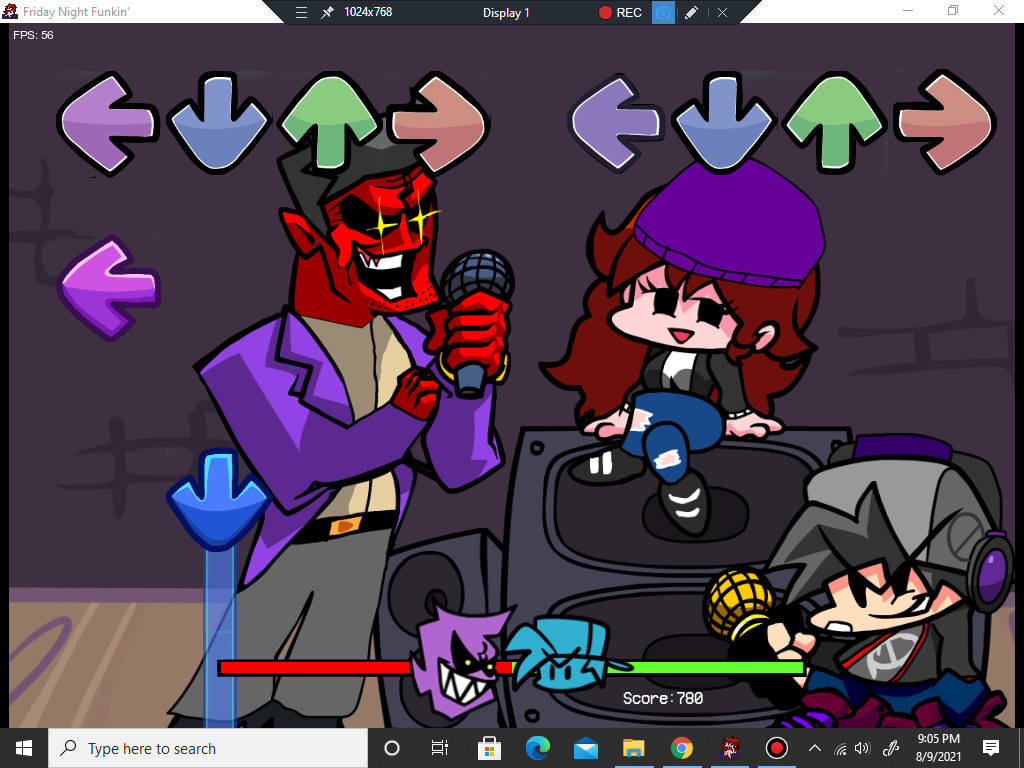The width and height of the screenshot is (1024, 768).
Task: Click the green player health bar
Action: tap(710, 666)
